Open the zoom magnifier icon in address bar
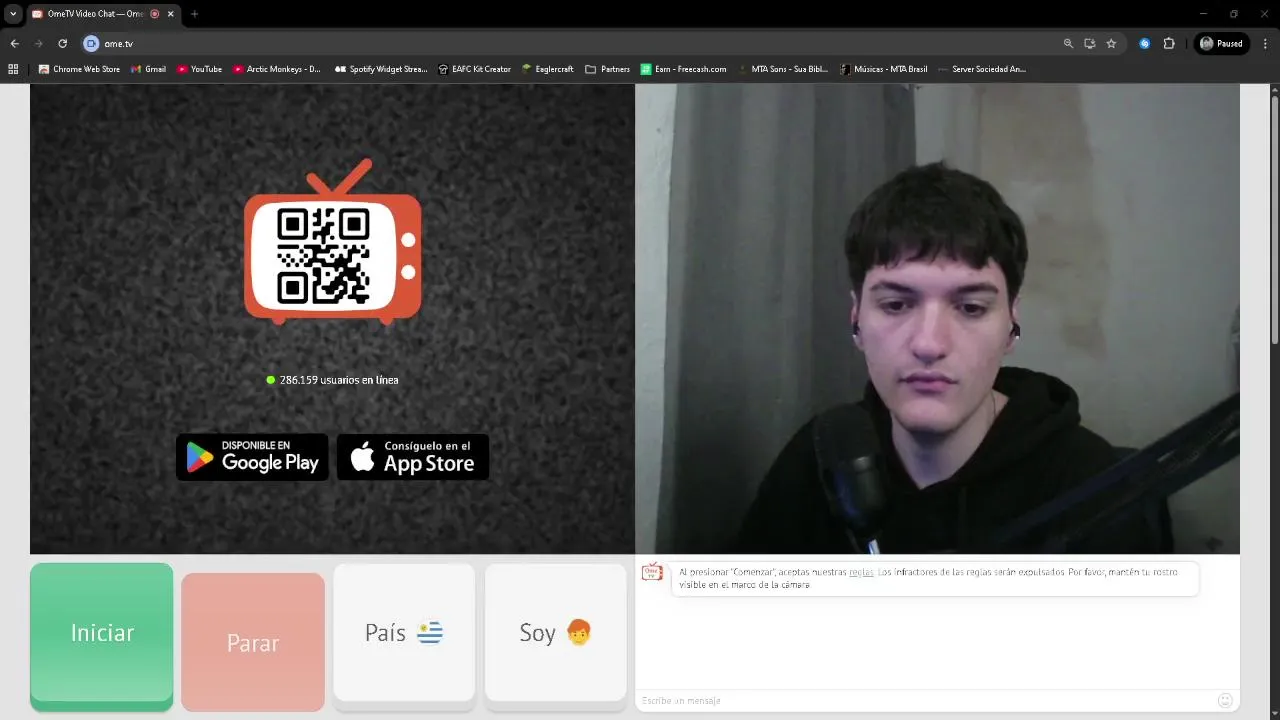This screenshot has height=720, width=1280. (1068, 43)
